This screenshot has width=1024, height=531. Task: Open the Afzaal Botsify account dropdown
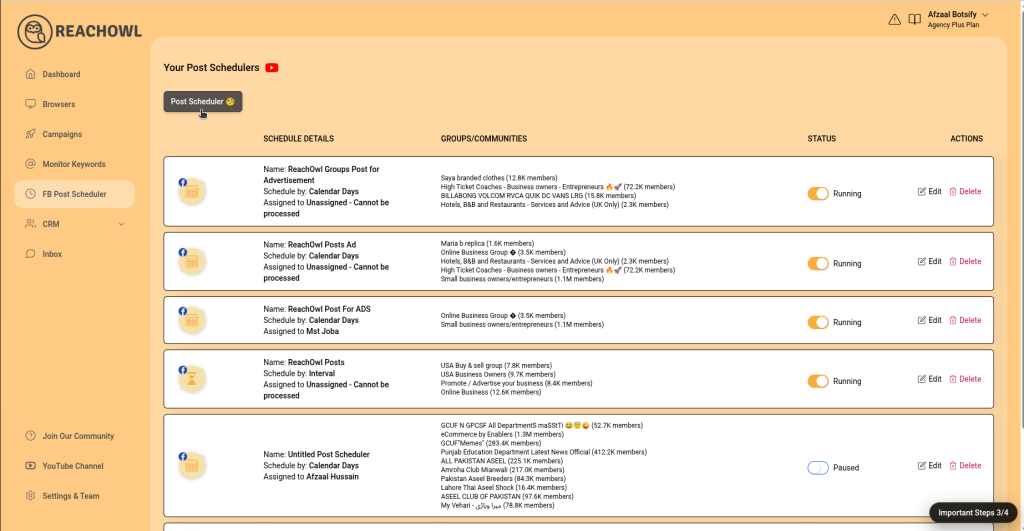(985, 15)
